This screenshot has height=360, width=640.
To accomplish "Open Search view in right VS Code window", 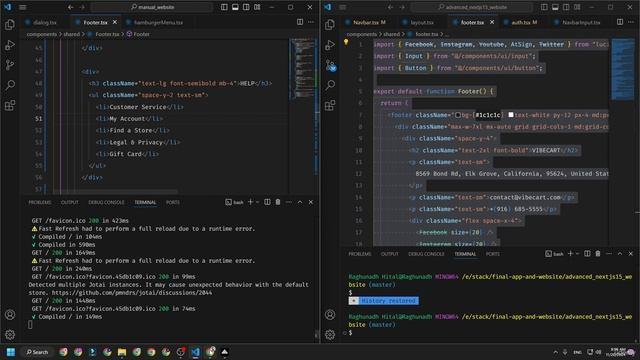I will [330, 85].
